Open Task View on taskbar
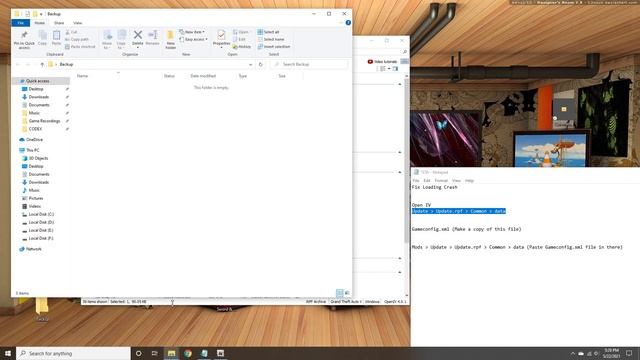The width and height of the screenshot is (640, 360). [155, 353]
